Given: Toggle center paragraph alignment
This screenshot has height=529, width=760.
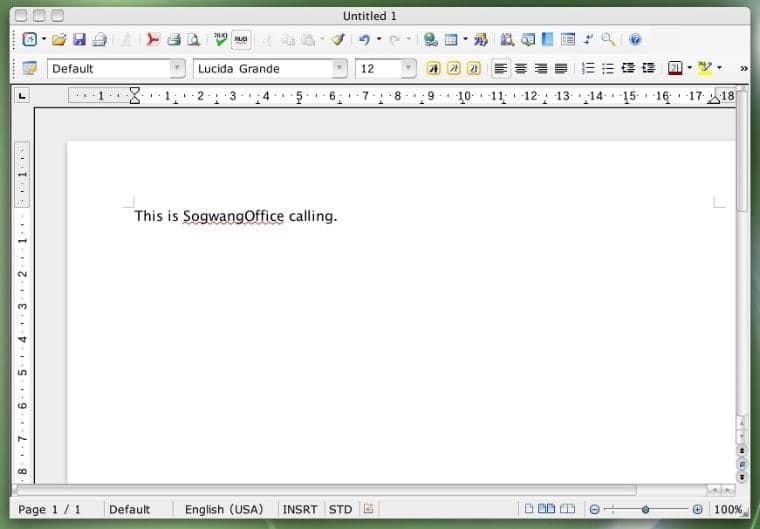Looking at the screenshot, I should tap(521, 68).
